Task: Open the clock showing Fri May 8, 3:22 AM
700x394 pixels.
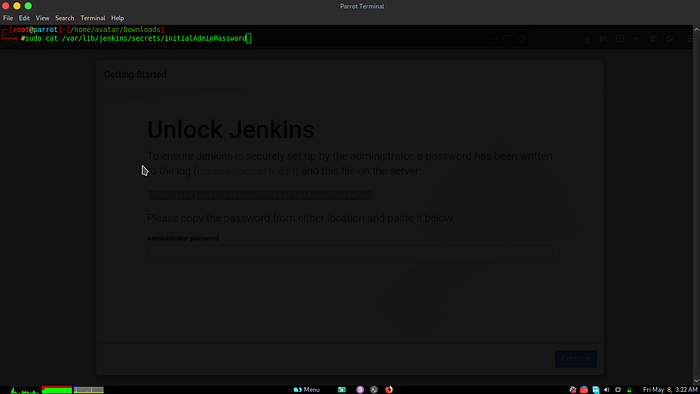Action: 670,390
